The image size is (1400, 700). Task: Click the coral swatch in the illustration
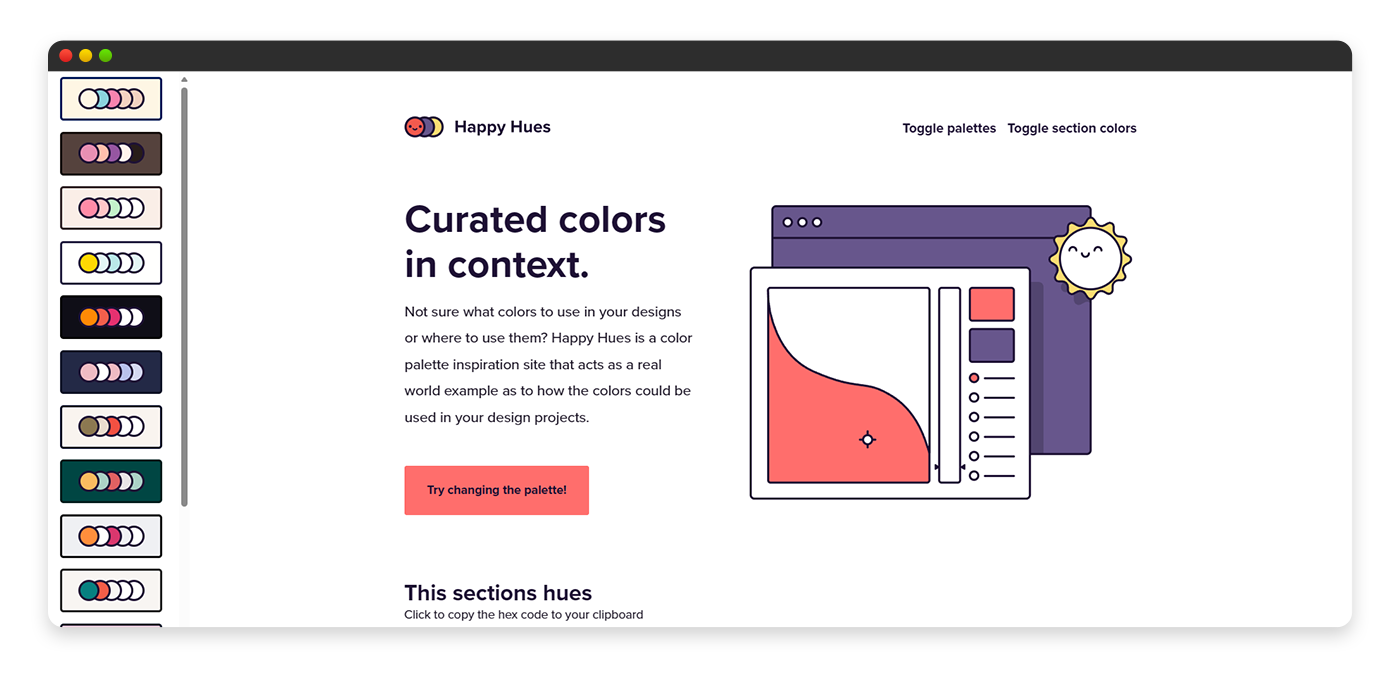(x=992, y=304)
